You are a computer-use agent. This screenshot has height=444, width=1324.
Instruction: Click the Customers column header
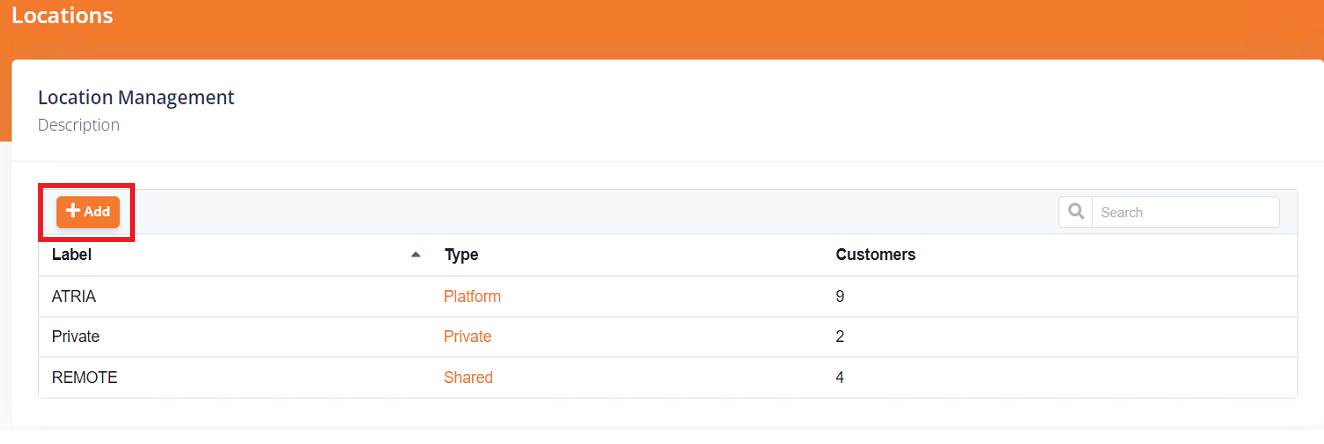coord(875,255)
